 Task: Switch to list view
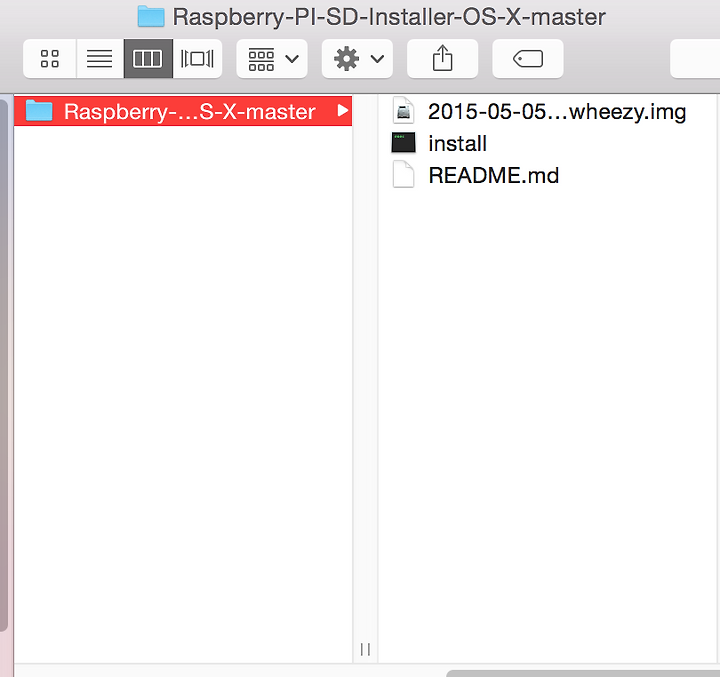tap(100, 59)
